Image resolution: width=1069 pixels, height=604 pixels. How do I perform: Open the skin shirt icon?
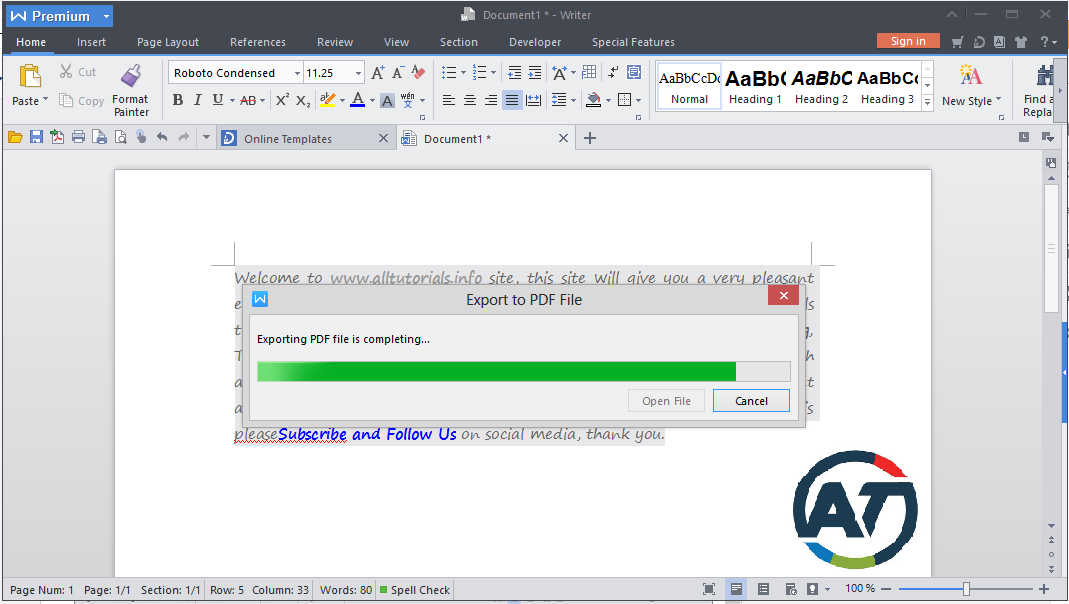(x=1021, y=42)
